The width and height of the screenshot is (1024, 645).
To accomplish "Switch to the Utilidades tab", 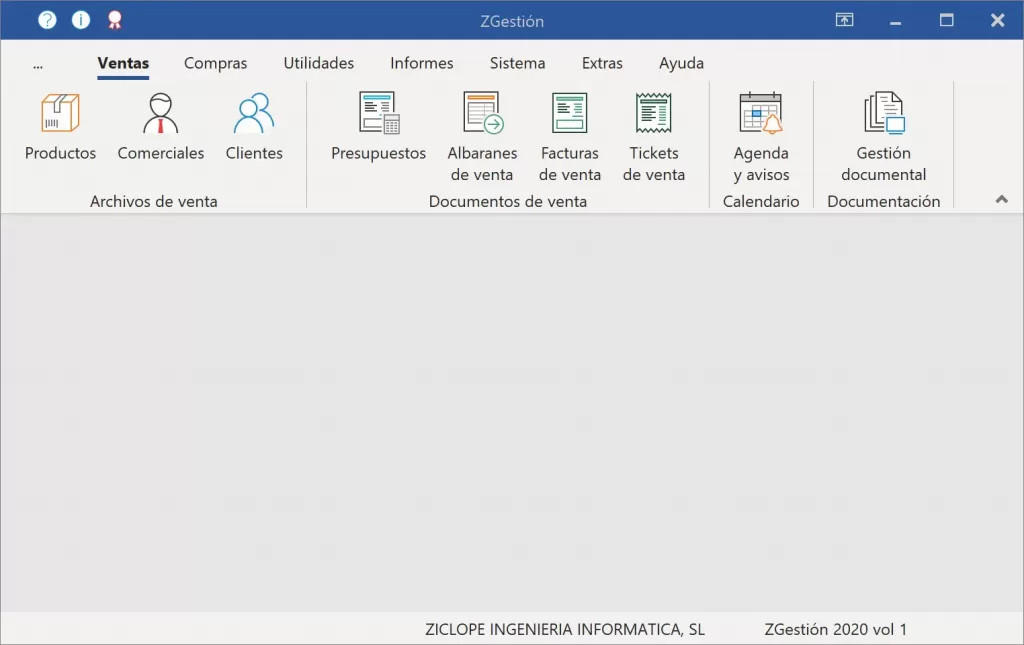I will point(319,63).
